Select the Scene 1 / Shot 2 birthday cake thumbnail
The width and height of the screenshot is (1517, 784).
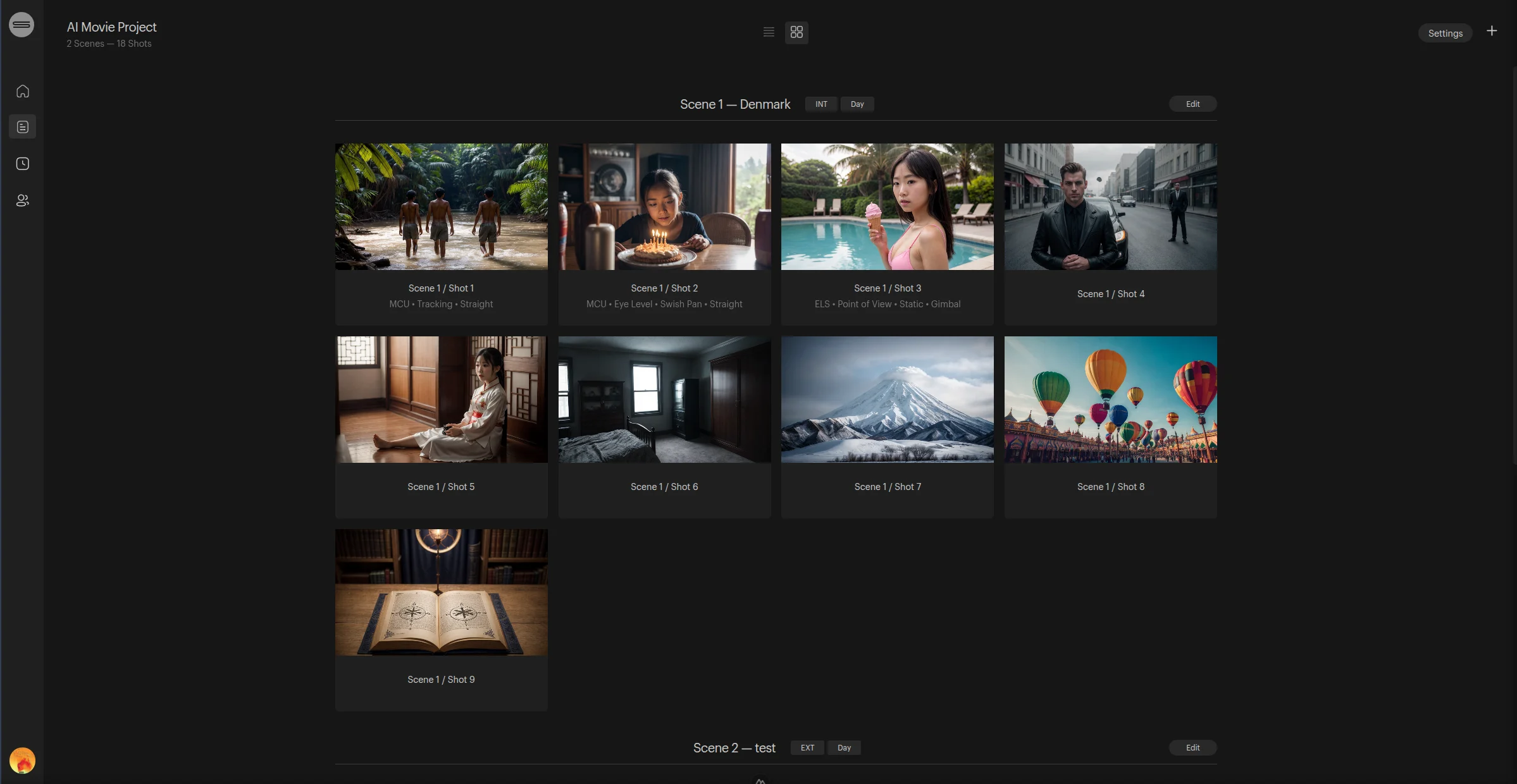[x=664, y=207]
